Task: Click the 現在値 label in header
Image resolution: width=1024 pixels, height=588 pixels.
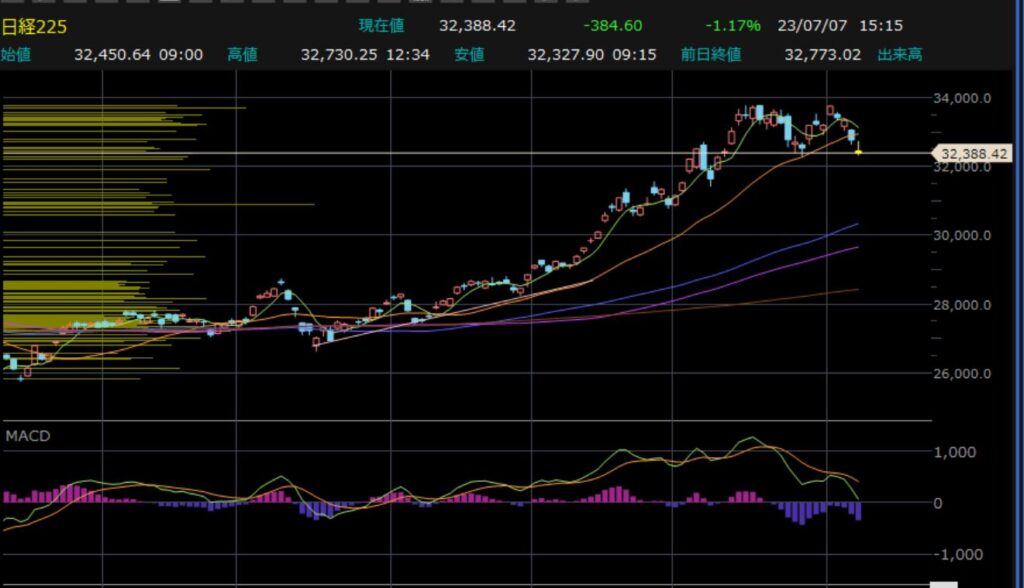Action: coord(381,26)
